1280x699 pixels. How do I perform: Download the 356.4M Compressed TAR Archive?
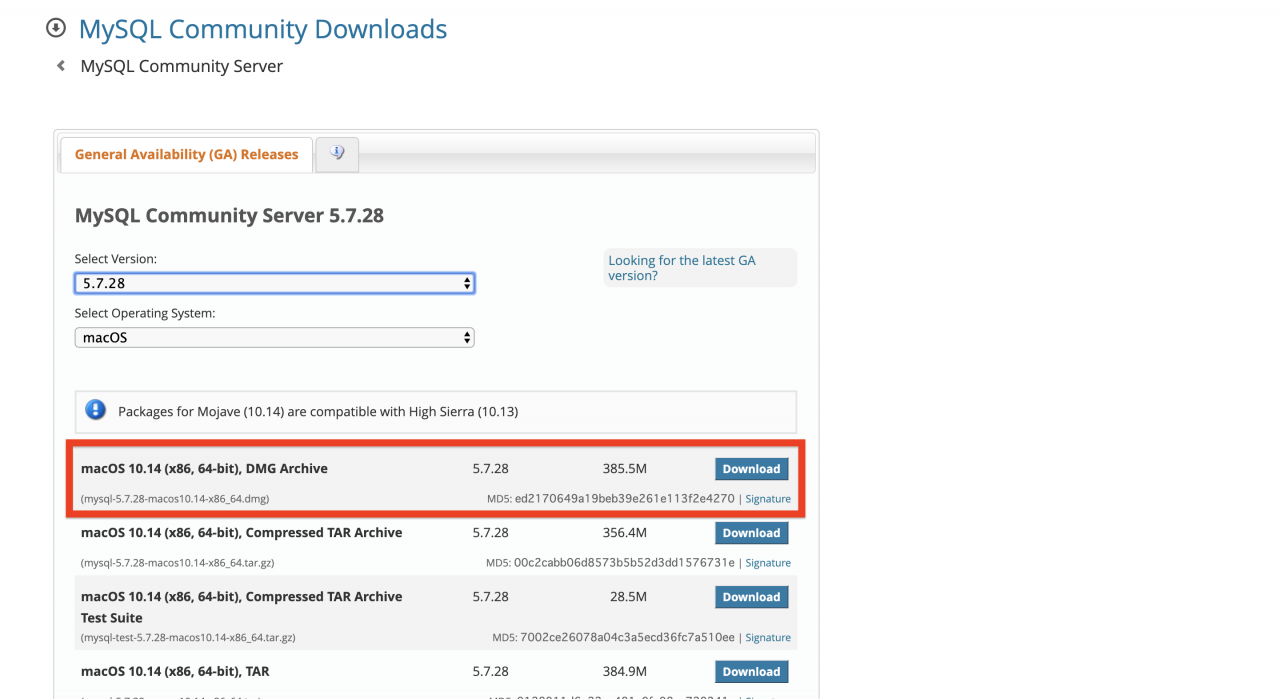751,533
